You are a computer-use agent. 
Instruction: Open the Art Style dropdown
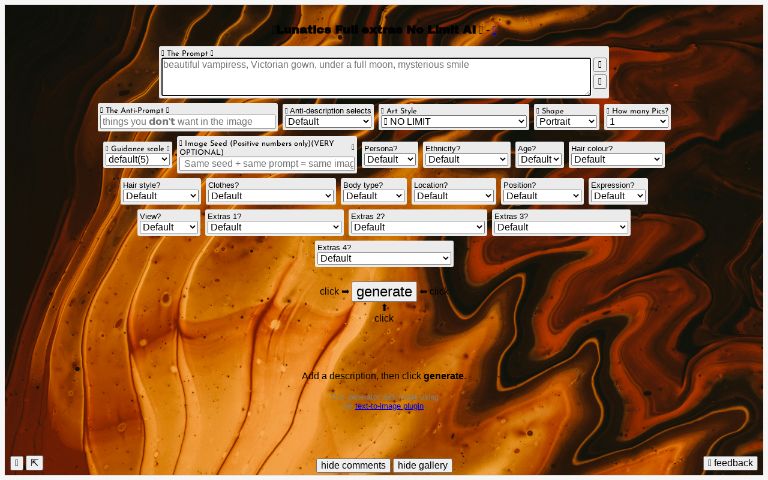453,122
